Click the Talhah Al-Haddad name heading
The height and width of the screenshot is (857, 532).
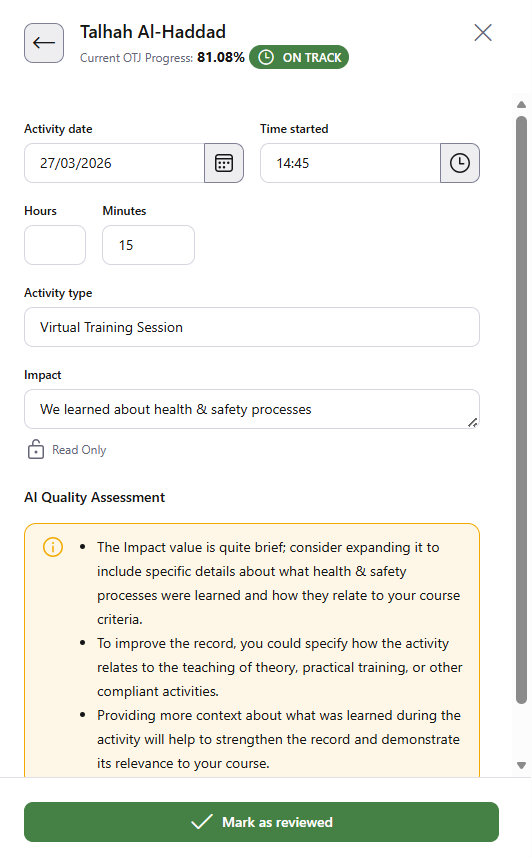point(153,32)
